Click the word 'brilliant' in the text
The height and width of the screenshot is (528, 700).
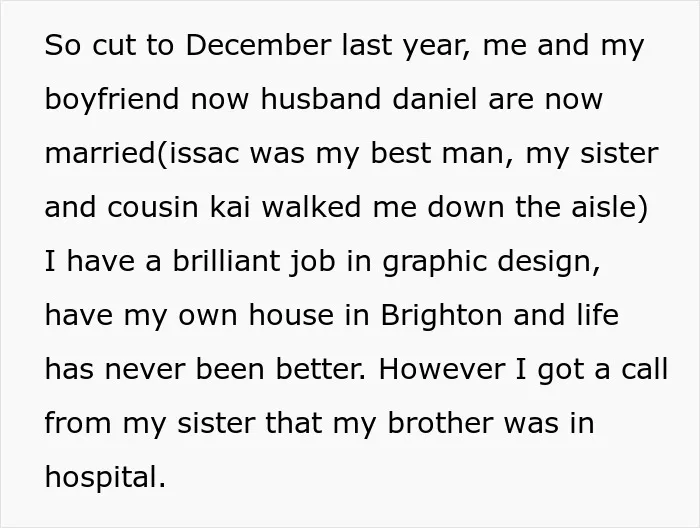(226, 261)
